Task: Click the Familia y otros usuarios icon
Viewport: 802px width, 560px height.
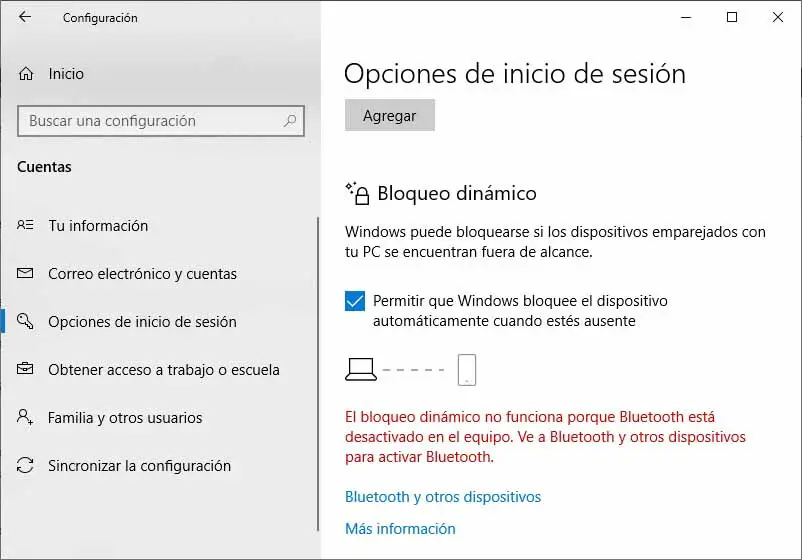Action: click(x=26, y=418)
